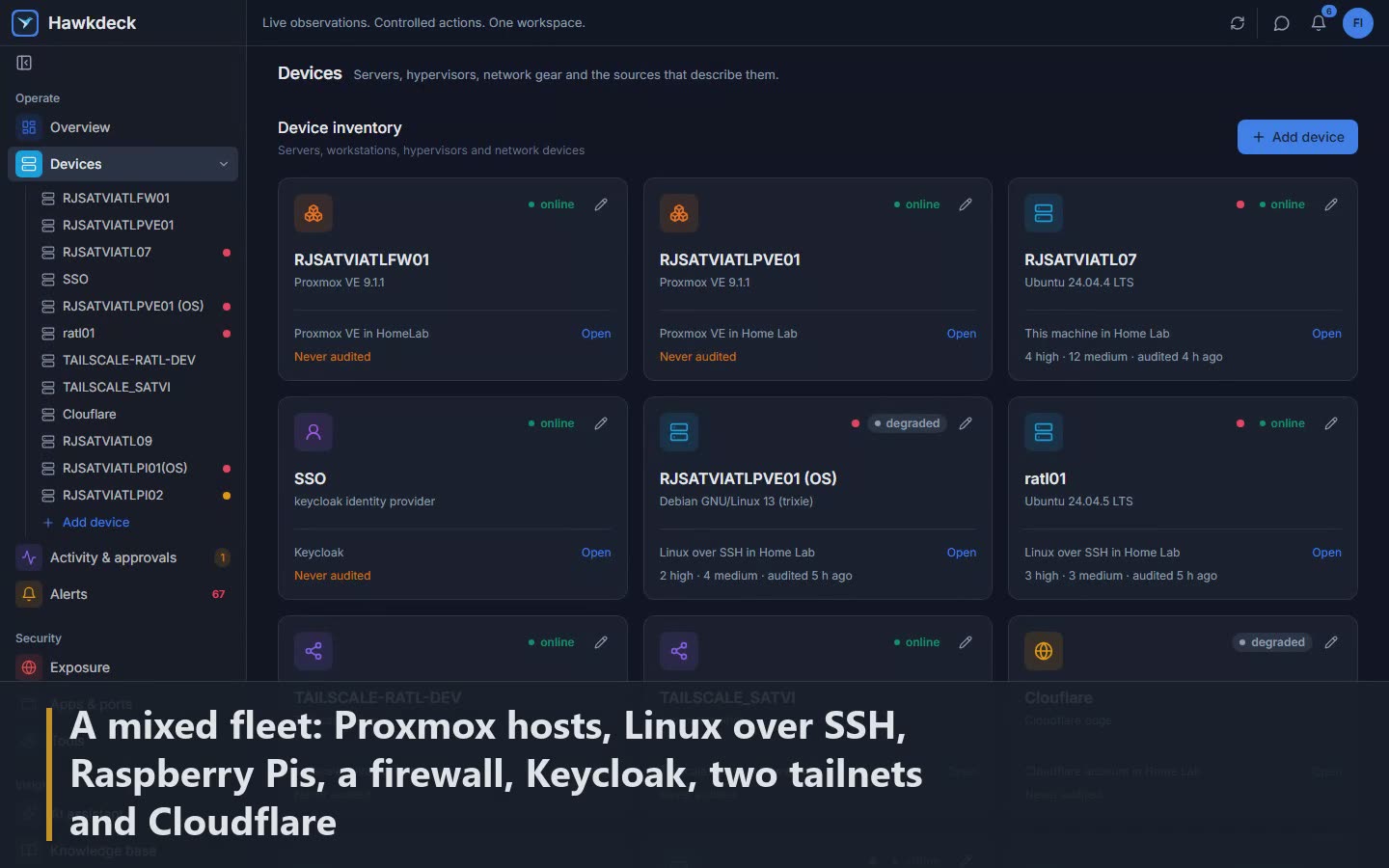Click 'Never audited' text on SSO card
This screenshot has height=868, width=1389.
click(332, 576)
